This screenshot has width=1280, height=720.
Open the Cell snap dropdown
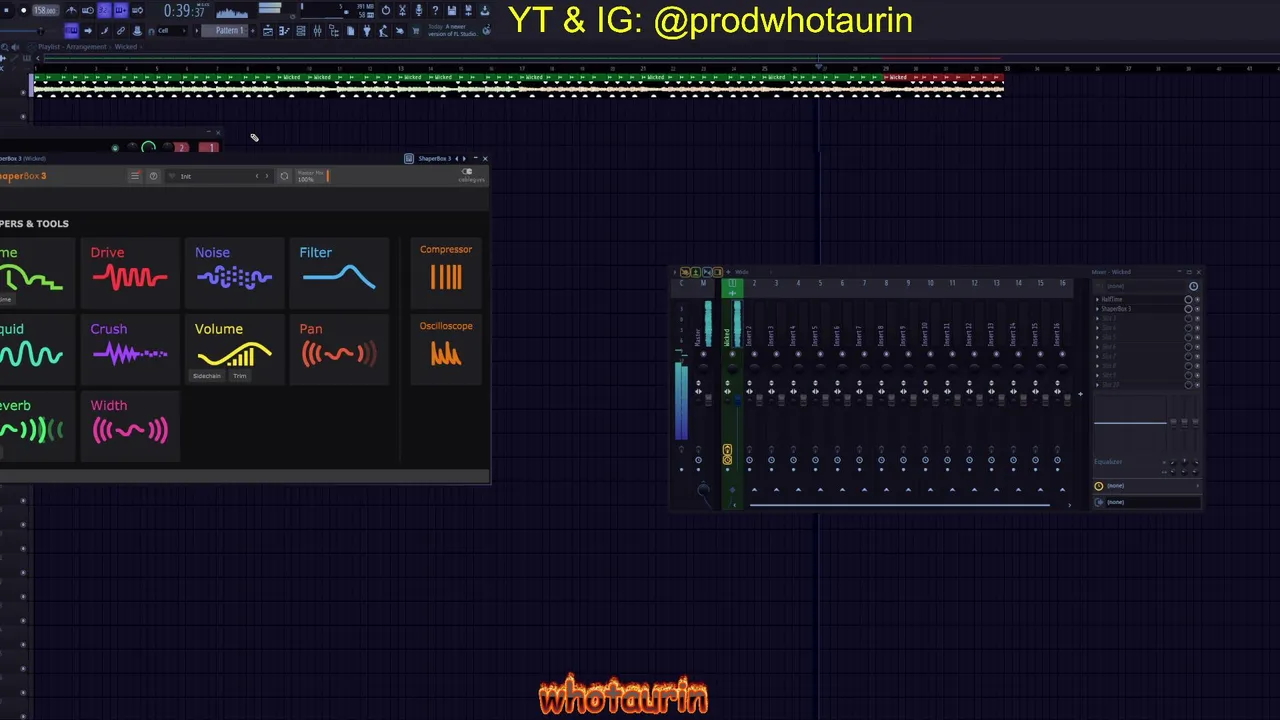click(172, 31)
